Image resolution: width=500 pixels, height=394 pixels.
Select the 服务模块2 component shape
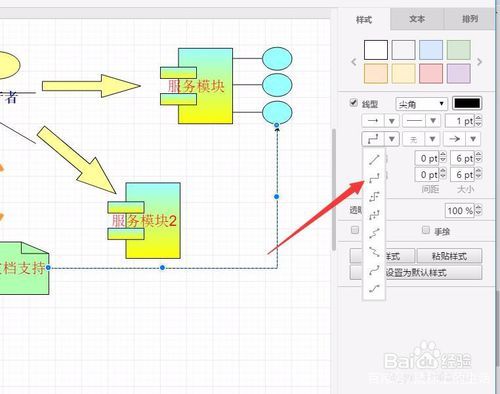pyautogui.click(x=144, y=220)
